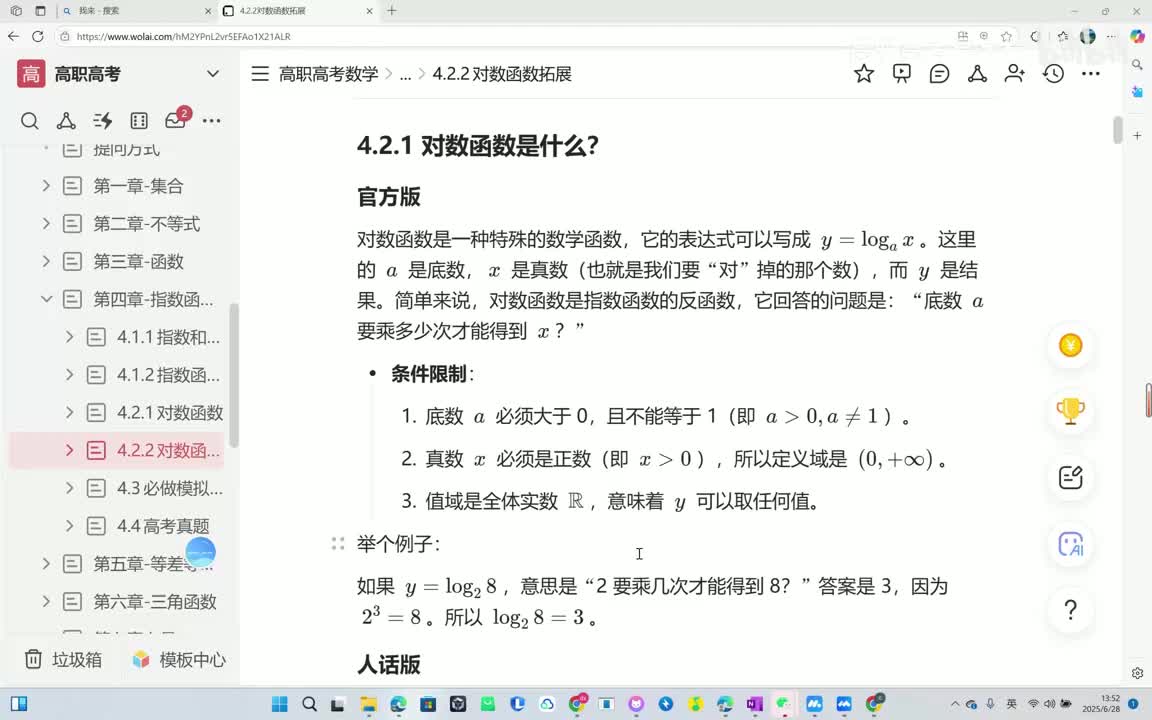Click the 条件限制 bullet text

428,374
